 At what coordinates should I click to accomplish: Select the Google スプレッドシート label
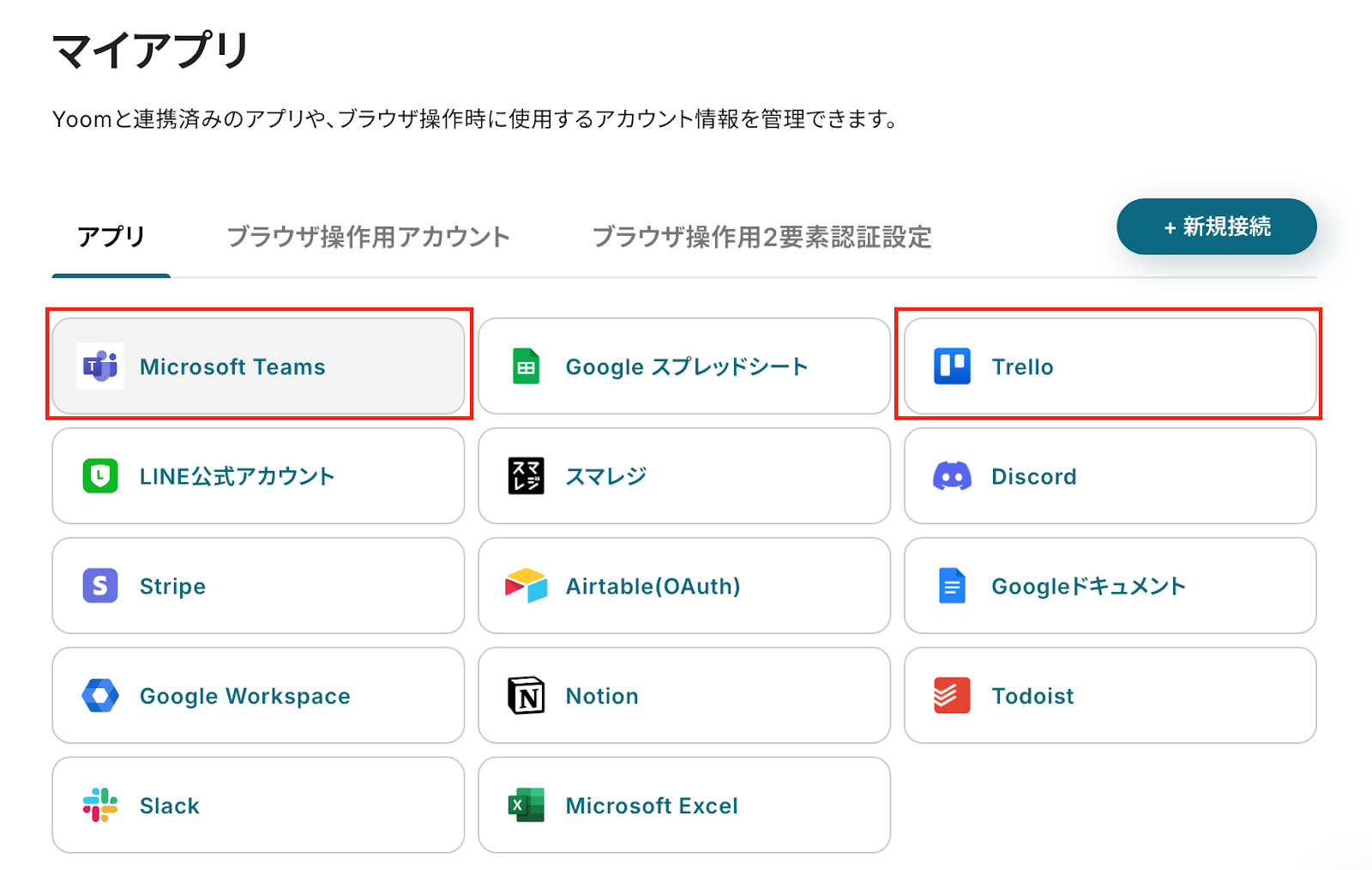[687, 367]
